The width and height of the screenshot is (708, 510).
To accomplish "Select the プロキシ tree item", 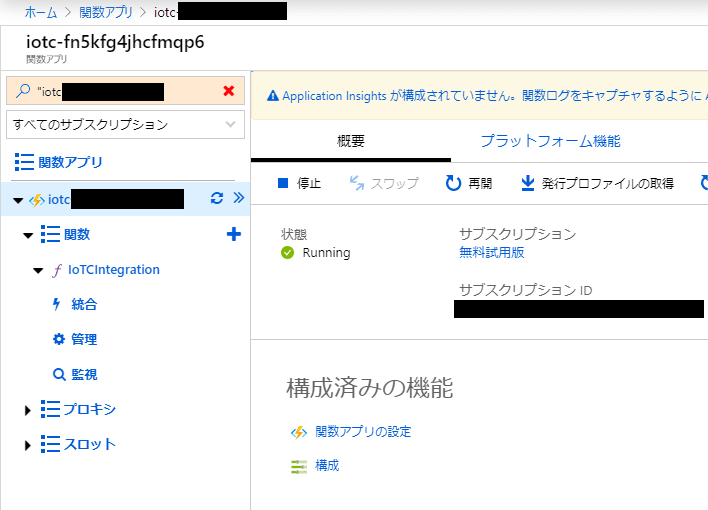I will click(89, 409).
